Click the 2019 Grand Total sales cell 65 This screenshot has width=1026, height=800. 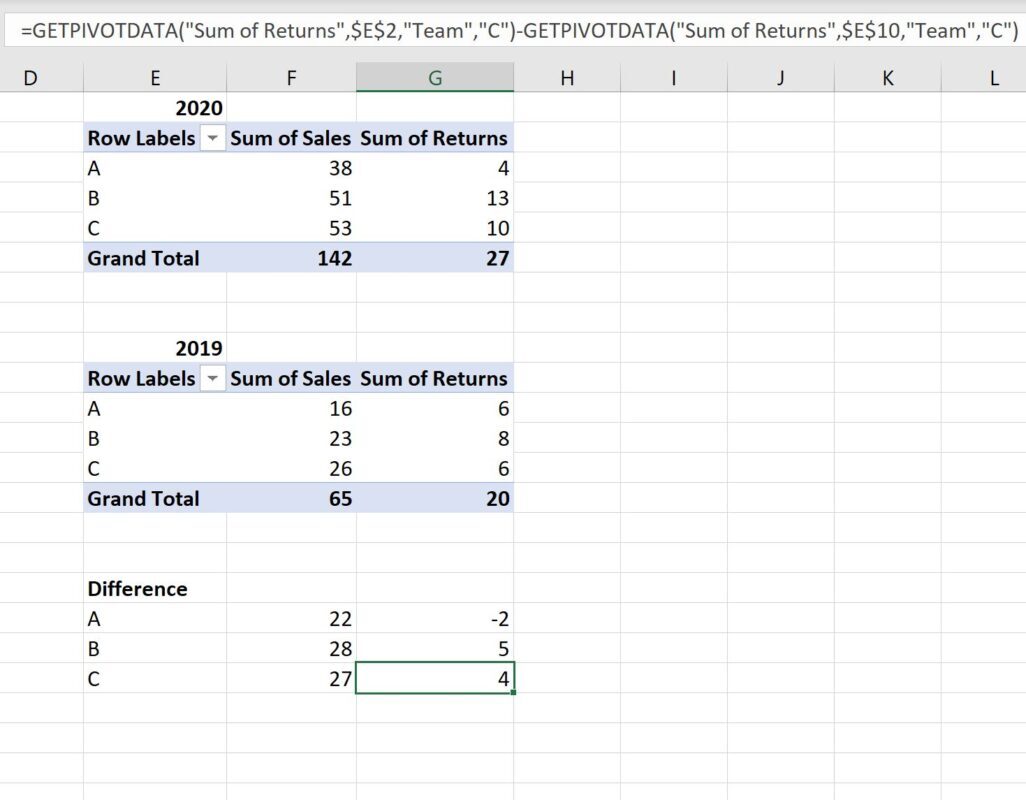pos(291,498)
